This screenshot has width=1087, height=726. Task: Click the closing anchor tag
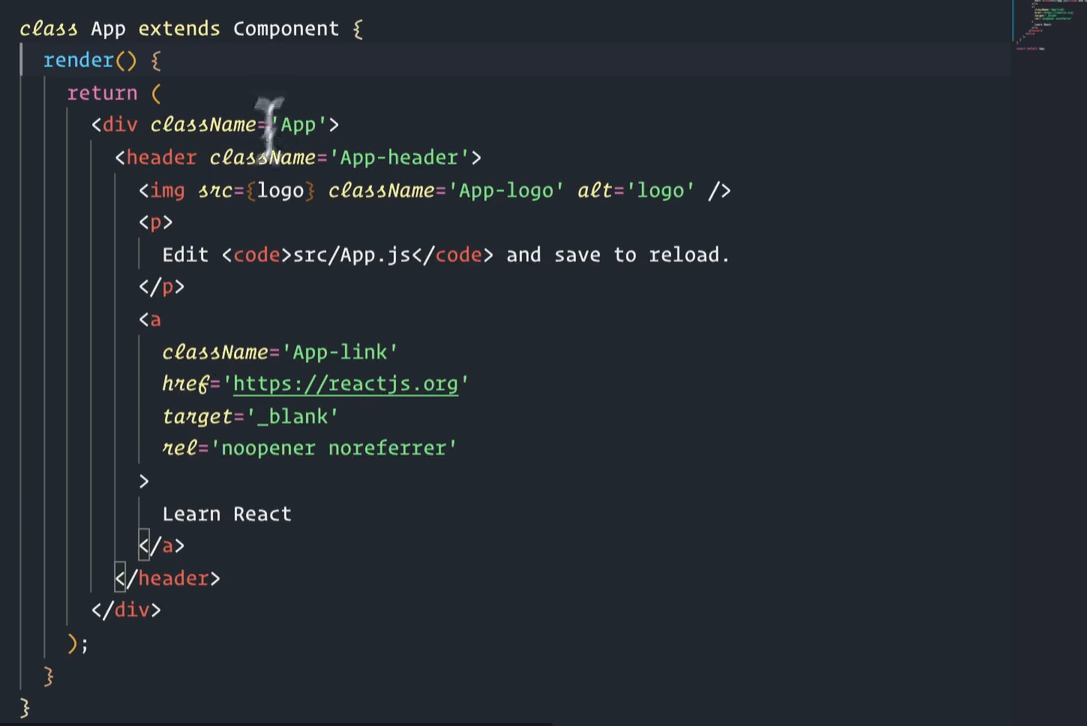162,546
